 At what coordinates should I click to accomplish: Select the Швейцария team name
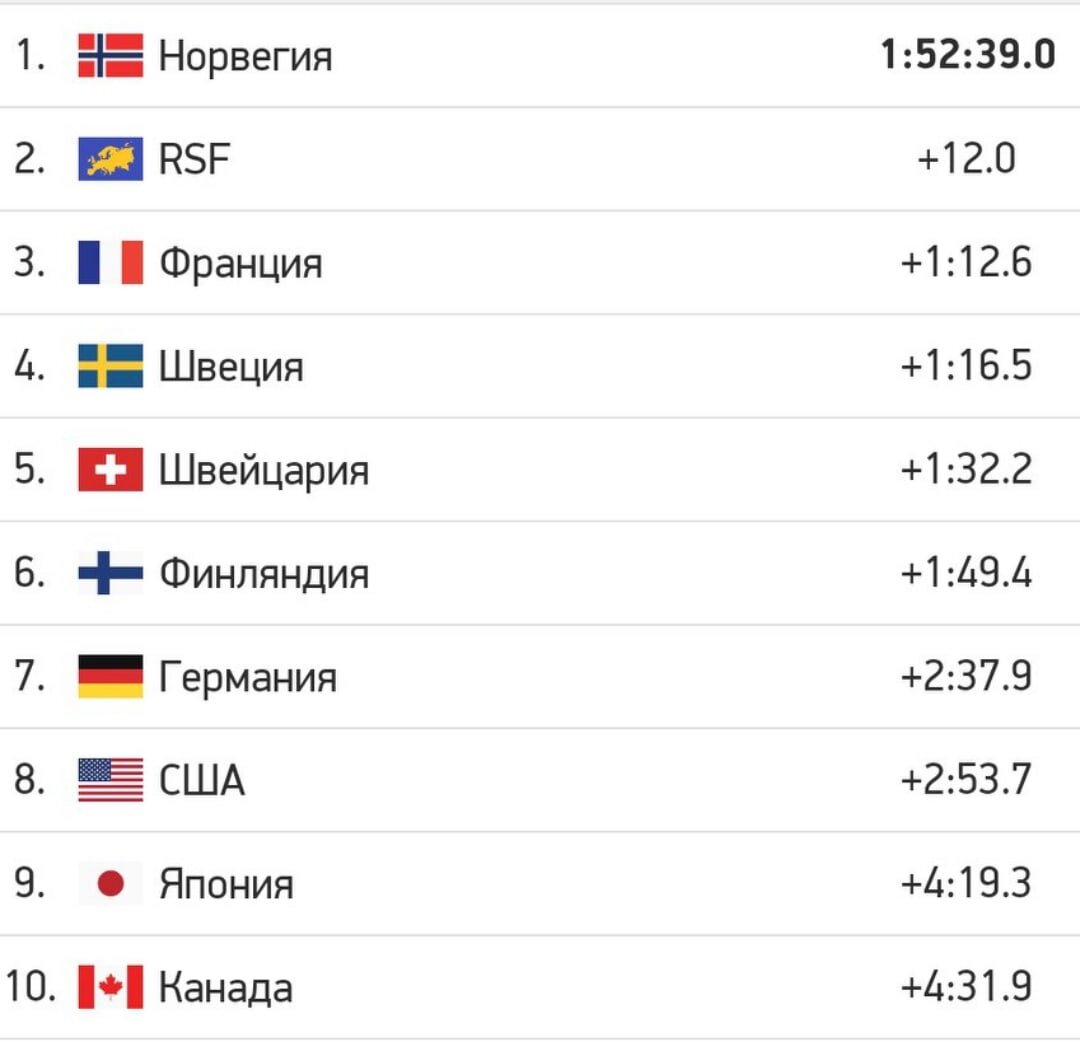click(264, 470)
